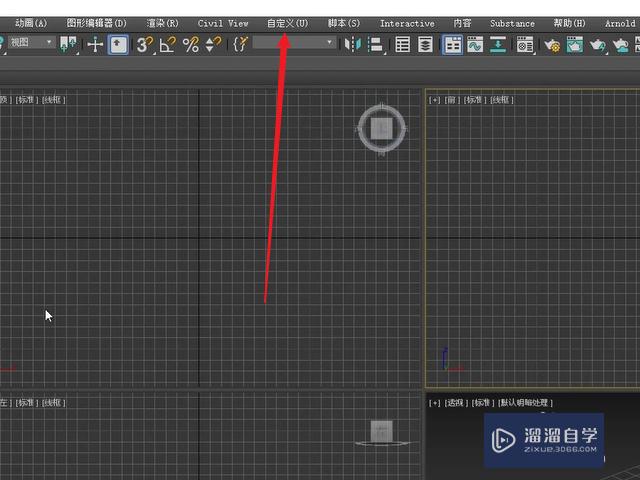The image size is (640, 480).
Task: Toggle the Ribbon display button
Action: [453, 44]
